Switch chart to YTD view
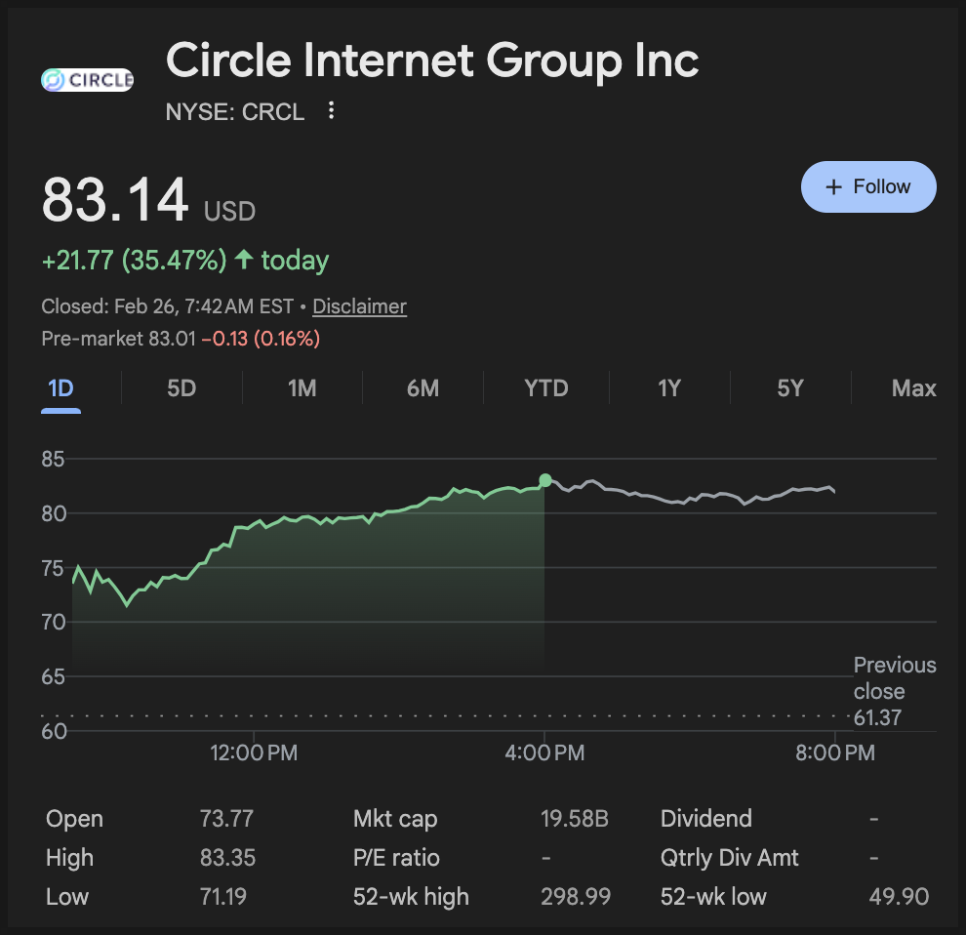This screenshot has width=966, height=935. click(546, 388)
